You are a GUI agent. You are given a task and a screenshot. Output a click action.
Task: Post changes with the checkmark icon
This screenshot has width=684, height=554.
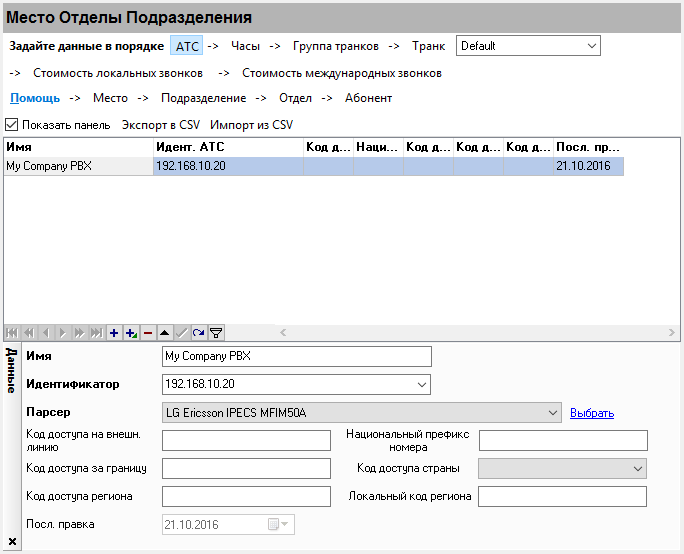click(182, 333)
